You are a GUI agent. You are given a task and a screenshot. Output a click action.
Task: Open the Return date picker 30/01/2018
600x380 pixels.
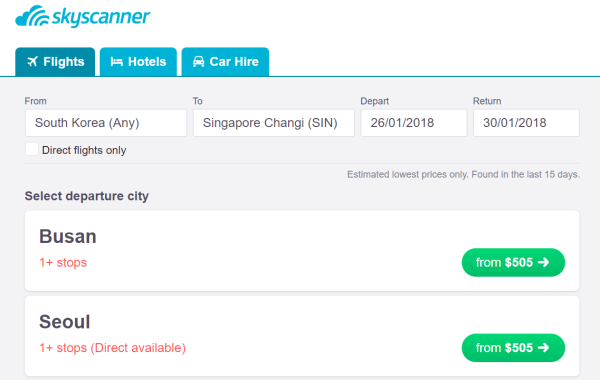(526, 123)
